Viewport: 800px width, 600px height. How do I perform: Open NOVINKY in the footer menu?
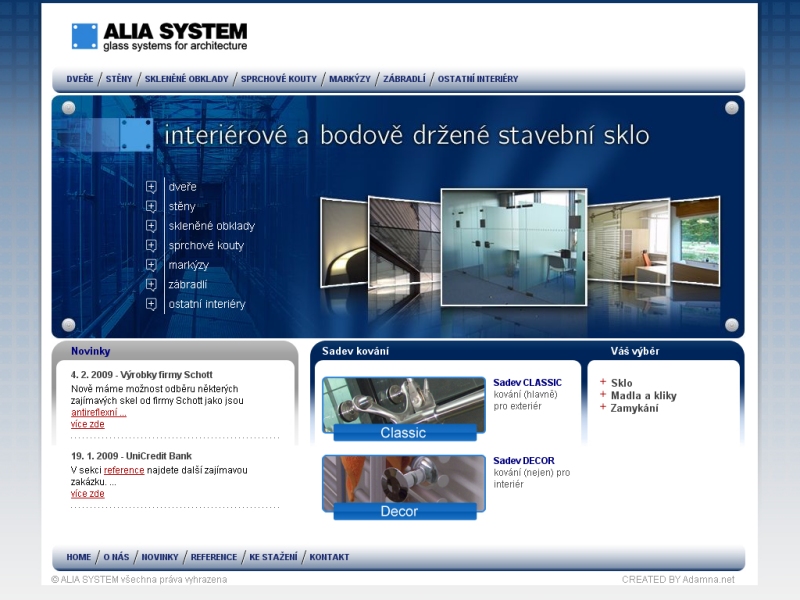pyautogui.click(x=160, y=557)
